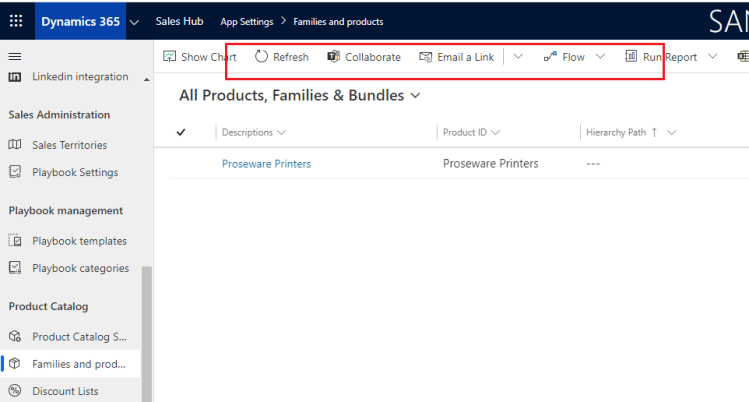Screen dimensions: 749x402
Task: Open LinkedIn integration in the sidebar
Action: point(80,76)
